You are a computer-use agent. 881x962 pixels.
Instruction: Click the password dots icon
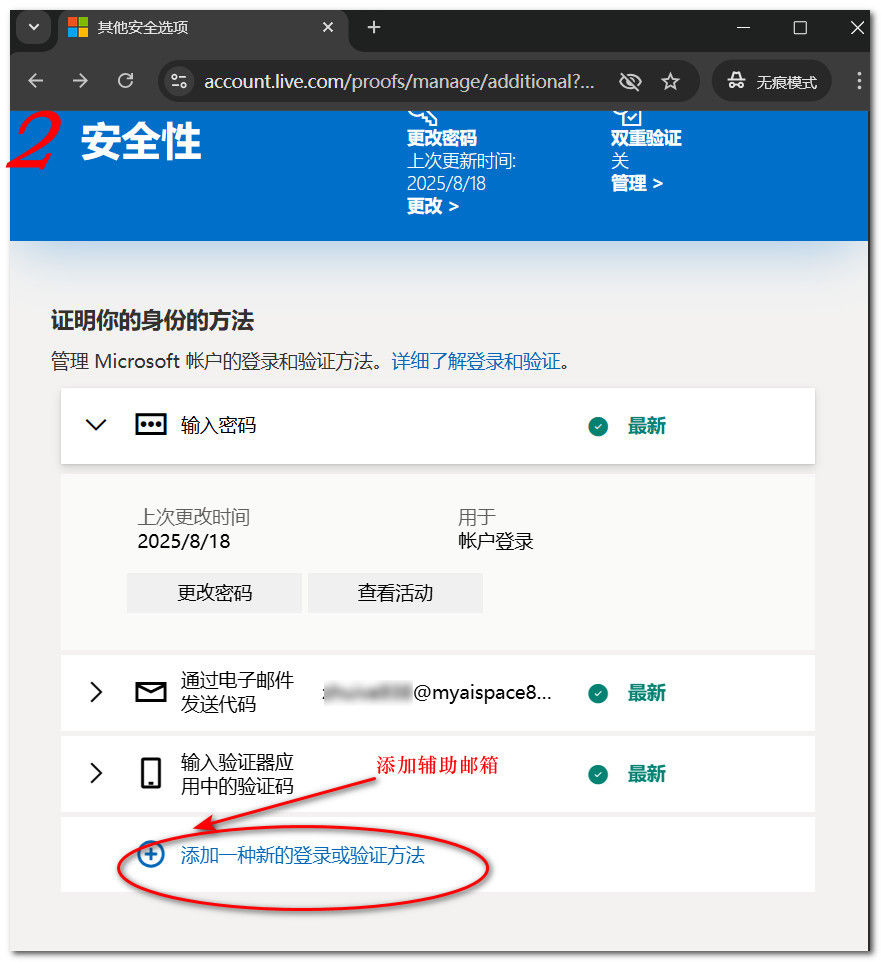point(151,425)
